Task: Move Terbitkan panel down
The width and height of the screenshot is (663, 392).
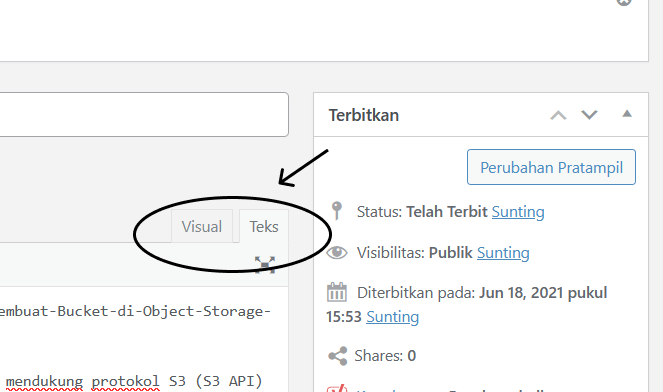Action: point(589,115)
